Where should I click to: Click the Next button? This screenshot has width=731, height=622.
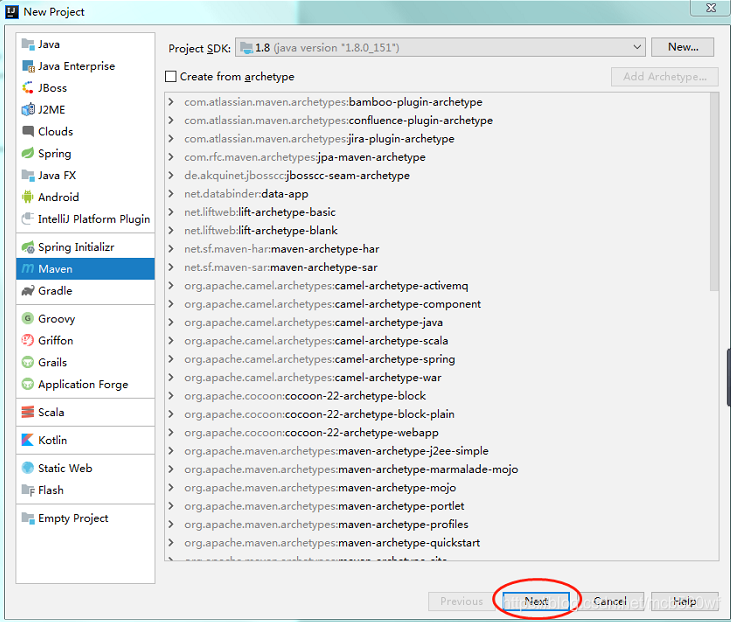(536, 601)
